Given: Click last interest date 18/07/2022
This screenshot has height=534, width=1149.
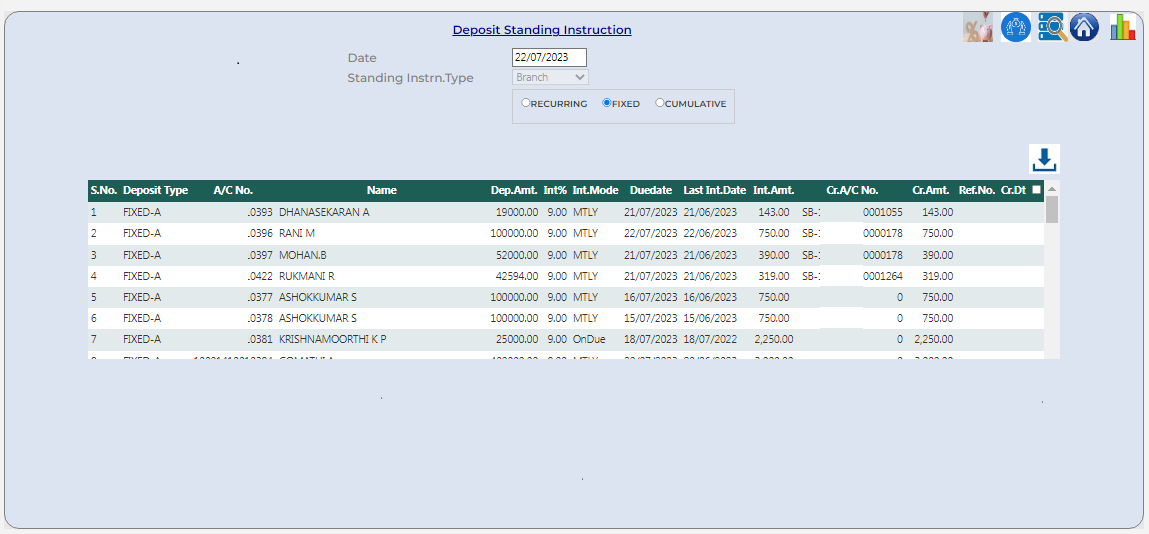Looking at the screenshot, I should [710, 340].
